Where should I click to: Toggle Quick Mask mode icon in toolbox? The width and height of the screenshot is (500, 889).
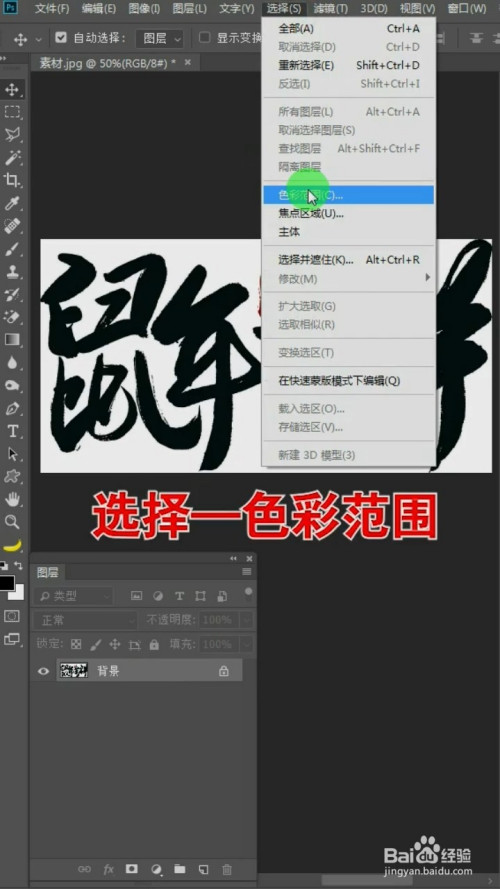[x=12, y=616]
